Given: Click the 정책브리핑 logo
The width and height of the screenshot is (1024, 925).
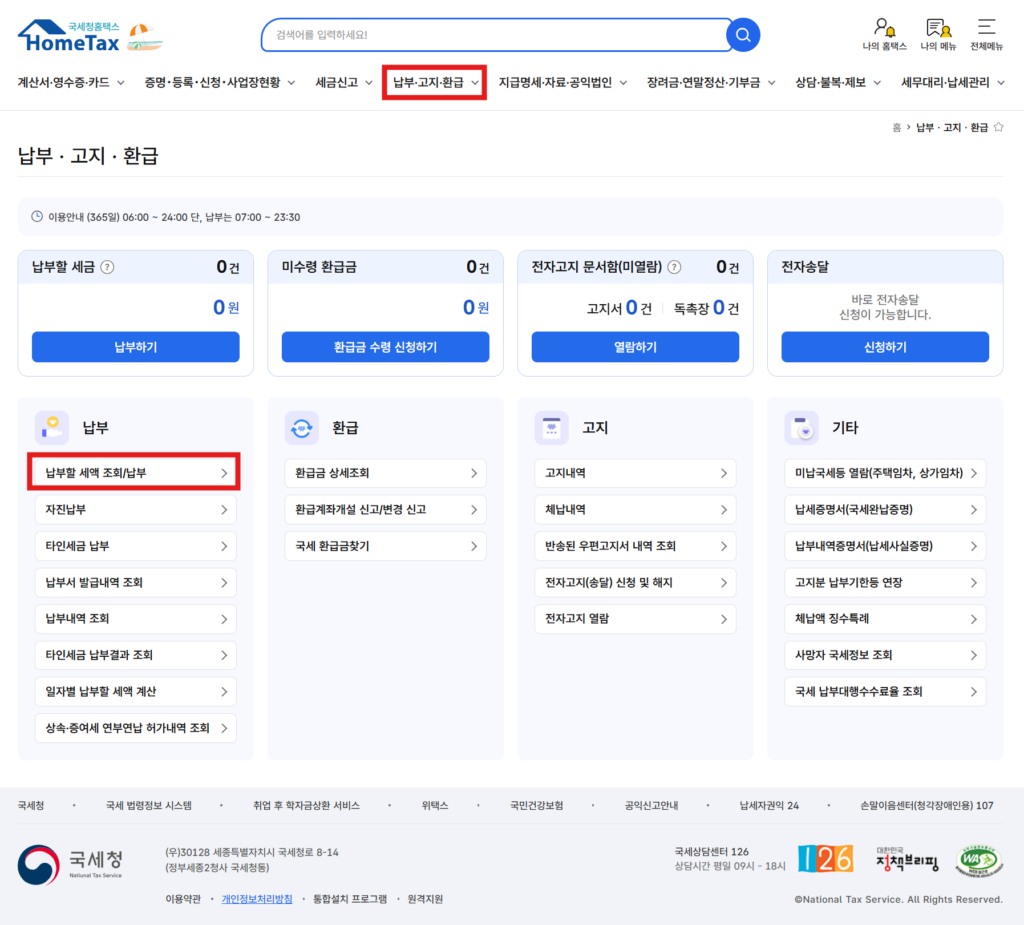Looking at the screenshot, I should tap(906, 859).
